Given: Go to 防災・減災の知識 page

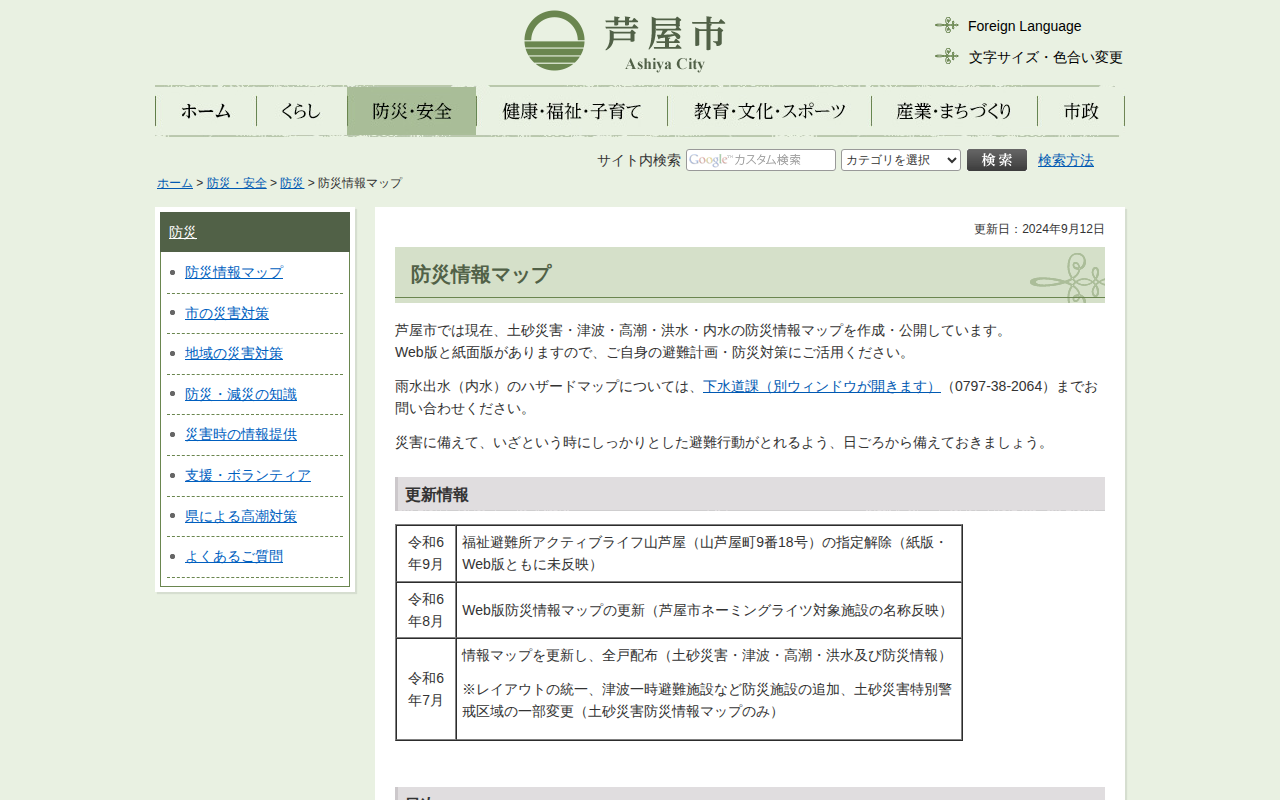Looking at the screenshot, I should point(241,394).
